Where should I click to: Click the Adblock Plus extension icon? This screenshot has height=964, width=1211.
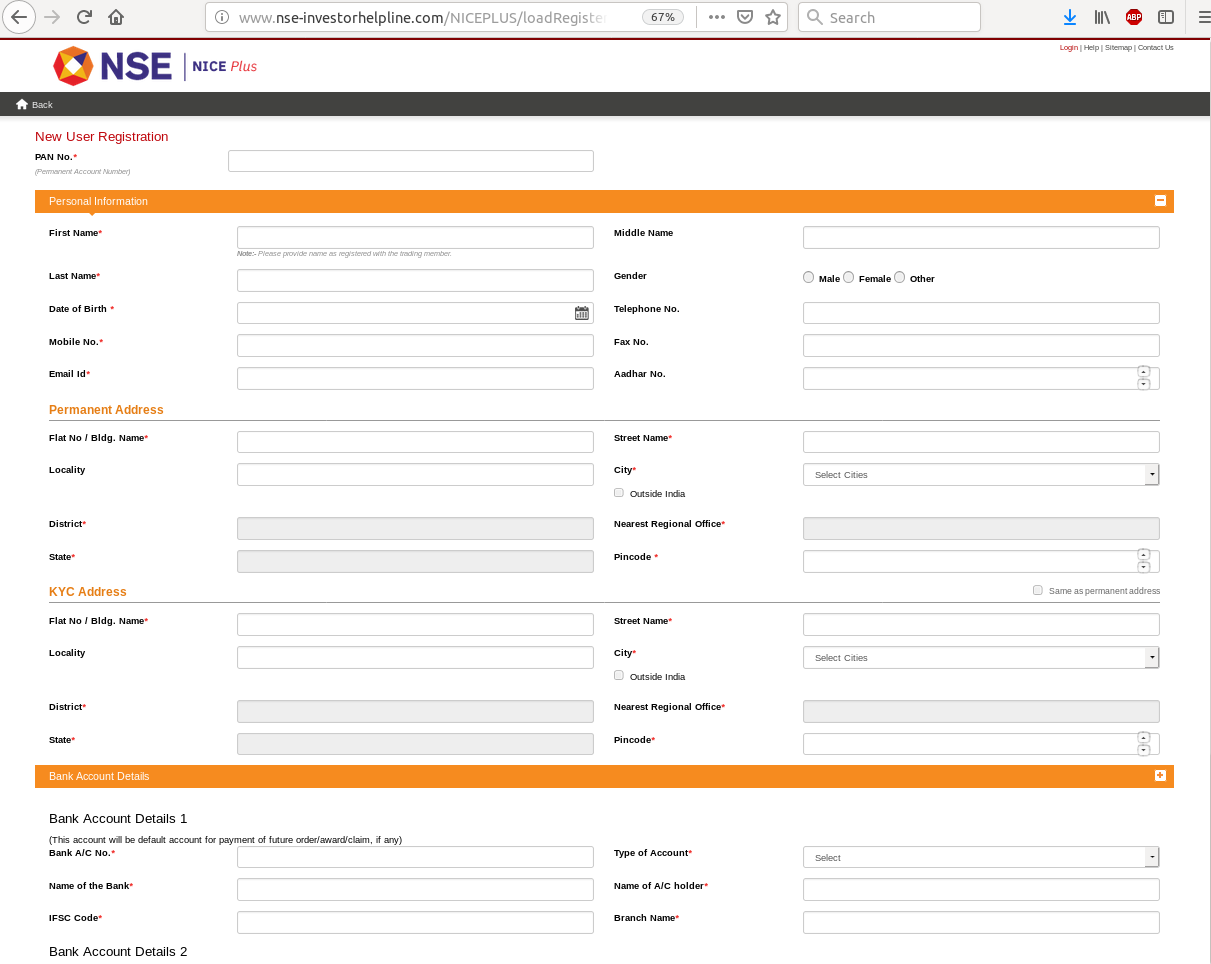click(x=1133, y=17)
